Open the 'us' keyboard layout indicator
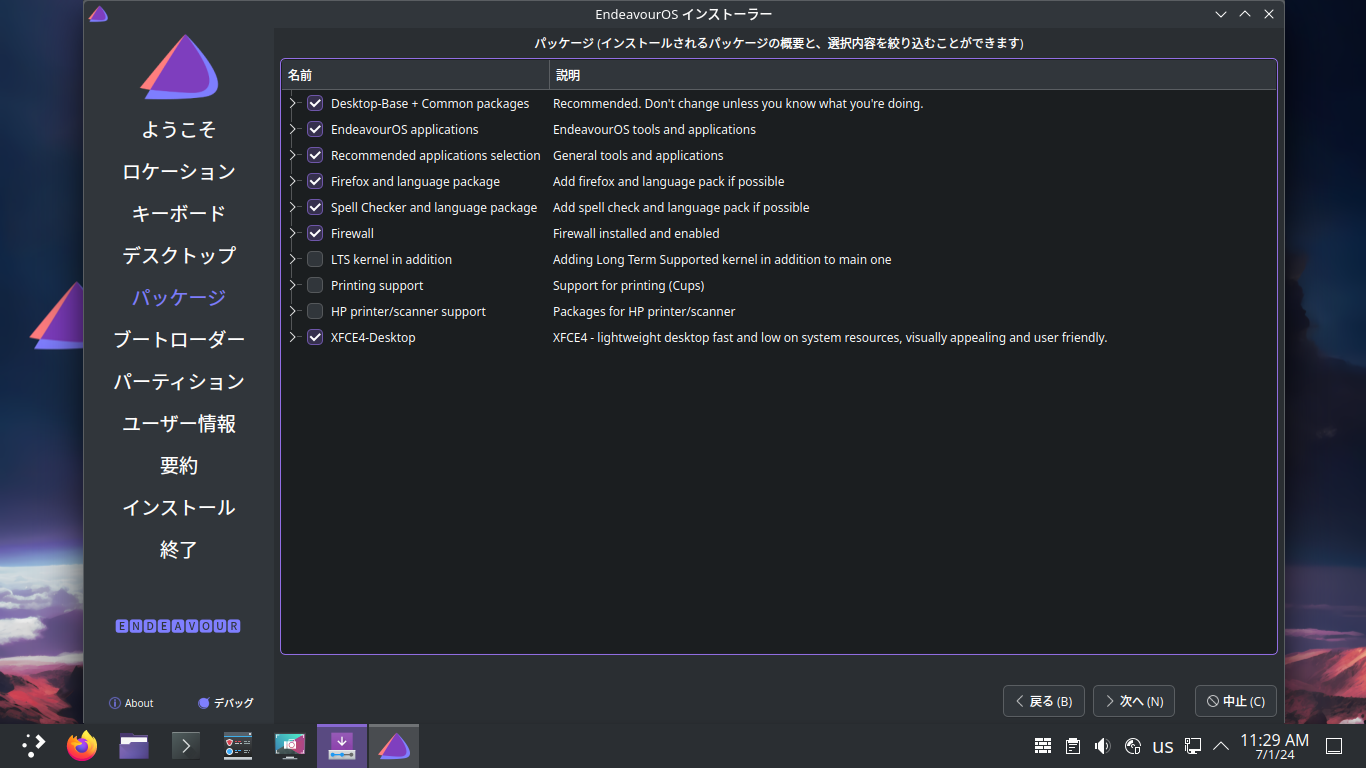Screen dimensions: 1366x768 pos(1163,746)
